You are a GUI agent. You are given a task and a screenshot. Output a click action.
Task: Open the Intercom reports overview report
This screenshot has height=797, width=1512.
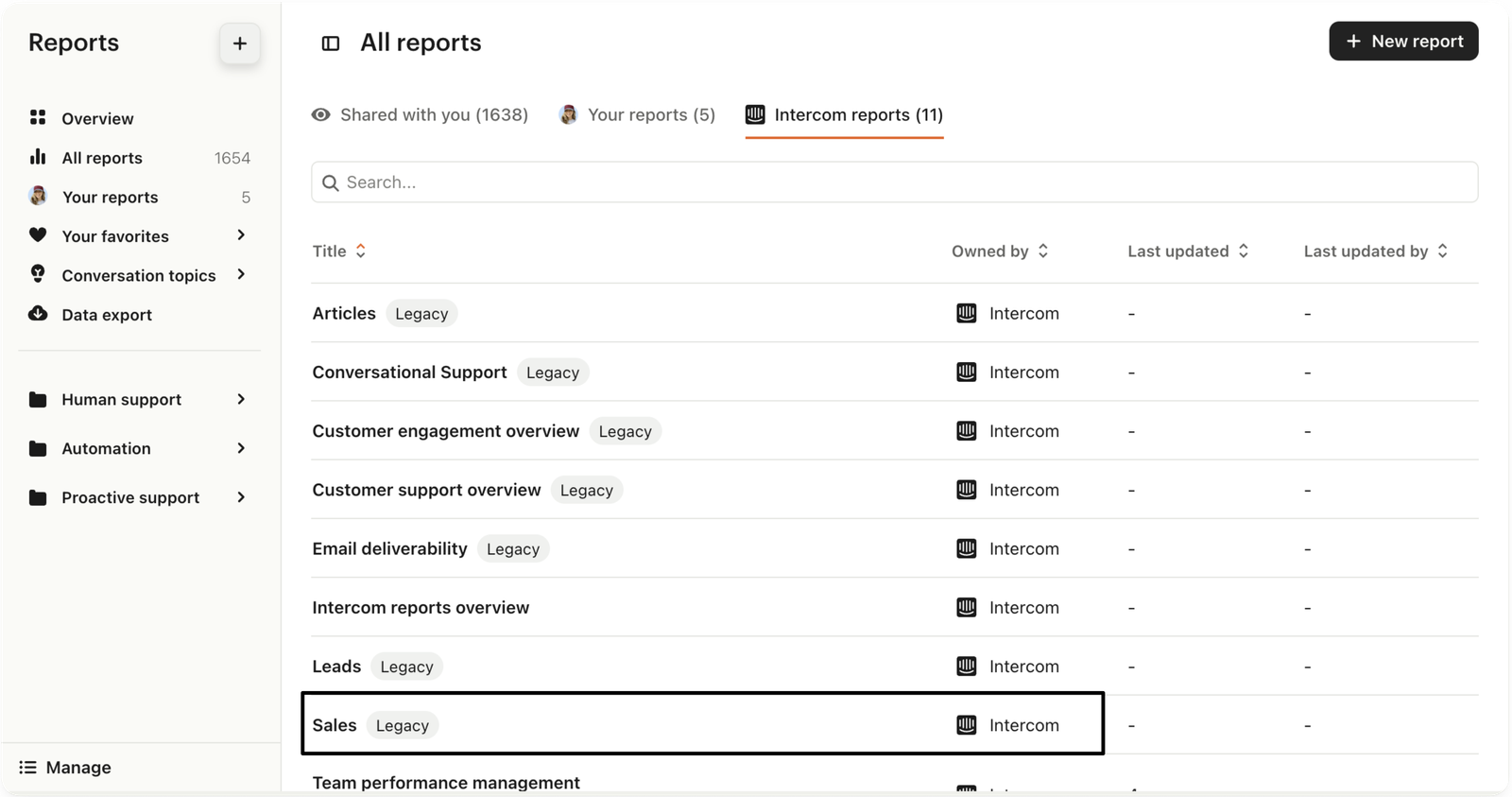(421, 607)
